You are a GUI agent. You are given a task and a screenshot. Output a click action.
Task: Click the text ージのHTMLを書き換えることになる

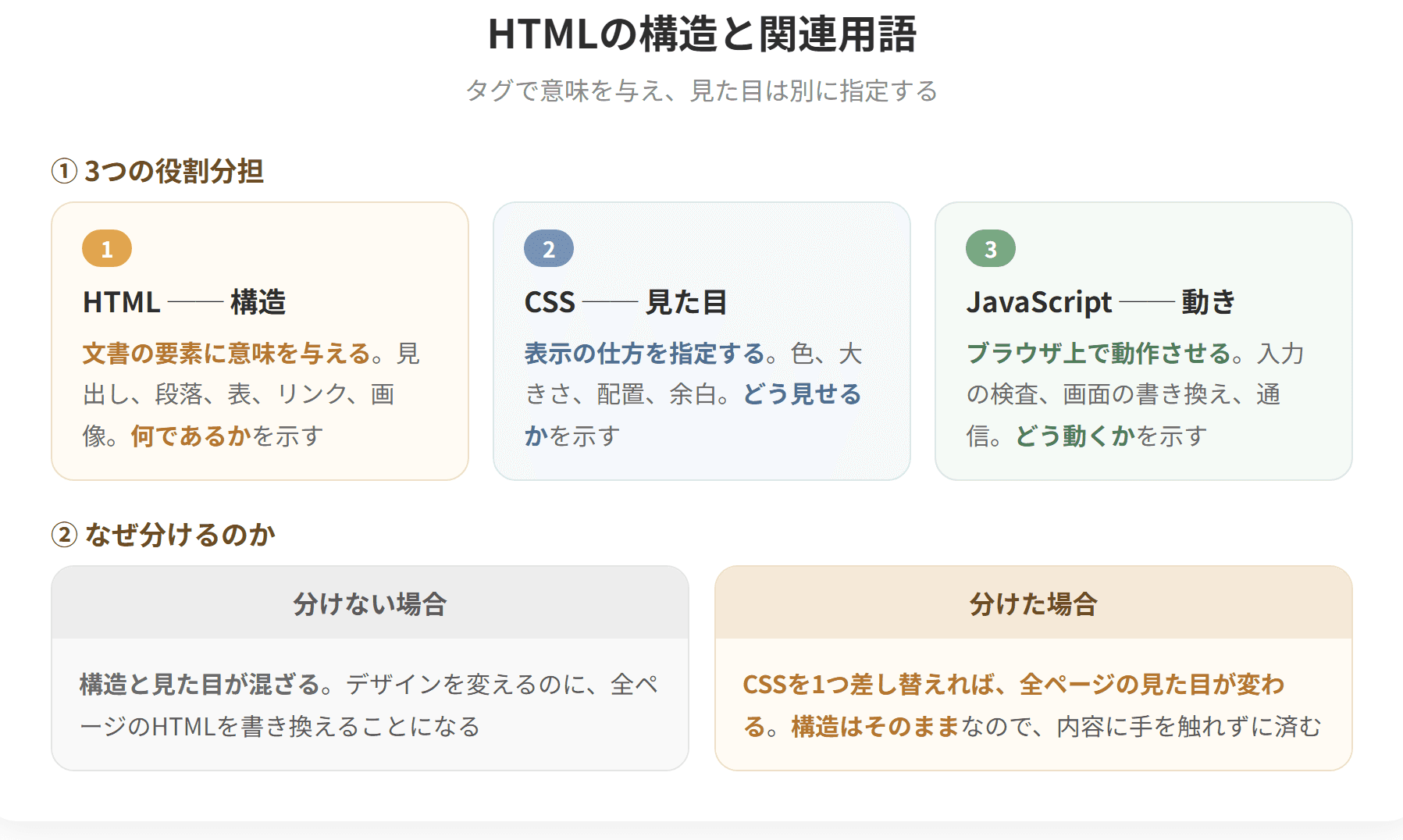point(280,727)
